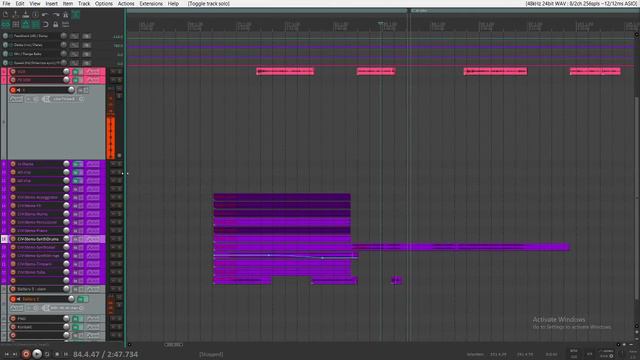
Task: Toggle green mute button on Battery 3
Action: (x=80, y=299)
